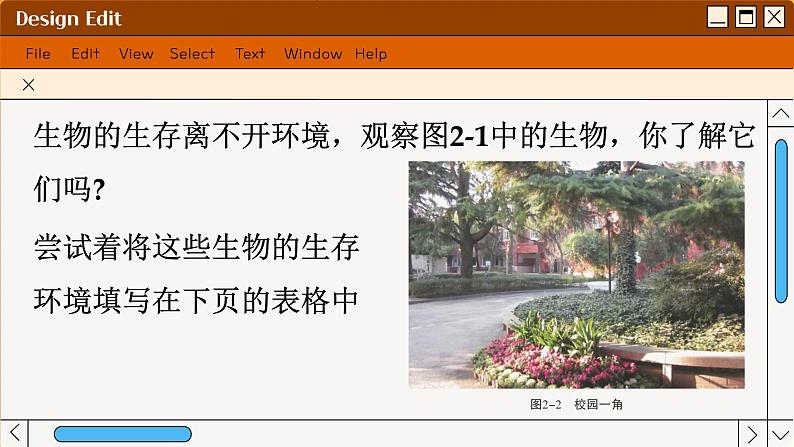Click the caption 图2-2 校园一角
The image size is (794, 447).
pyautogui.click(x=576, y=405)
